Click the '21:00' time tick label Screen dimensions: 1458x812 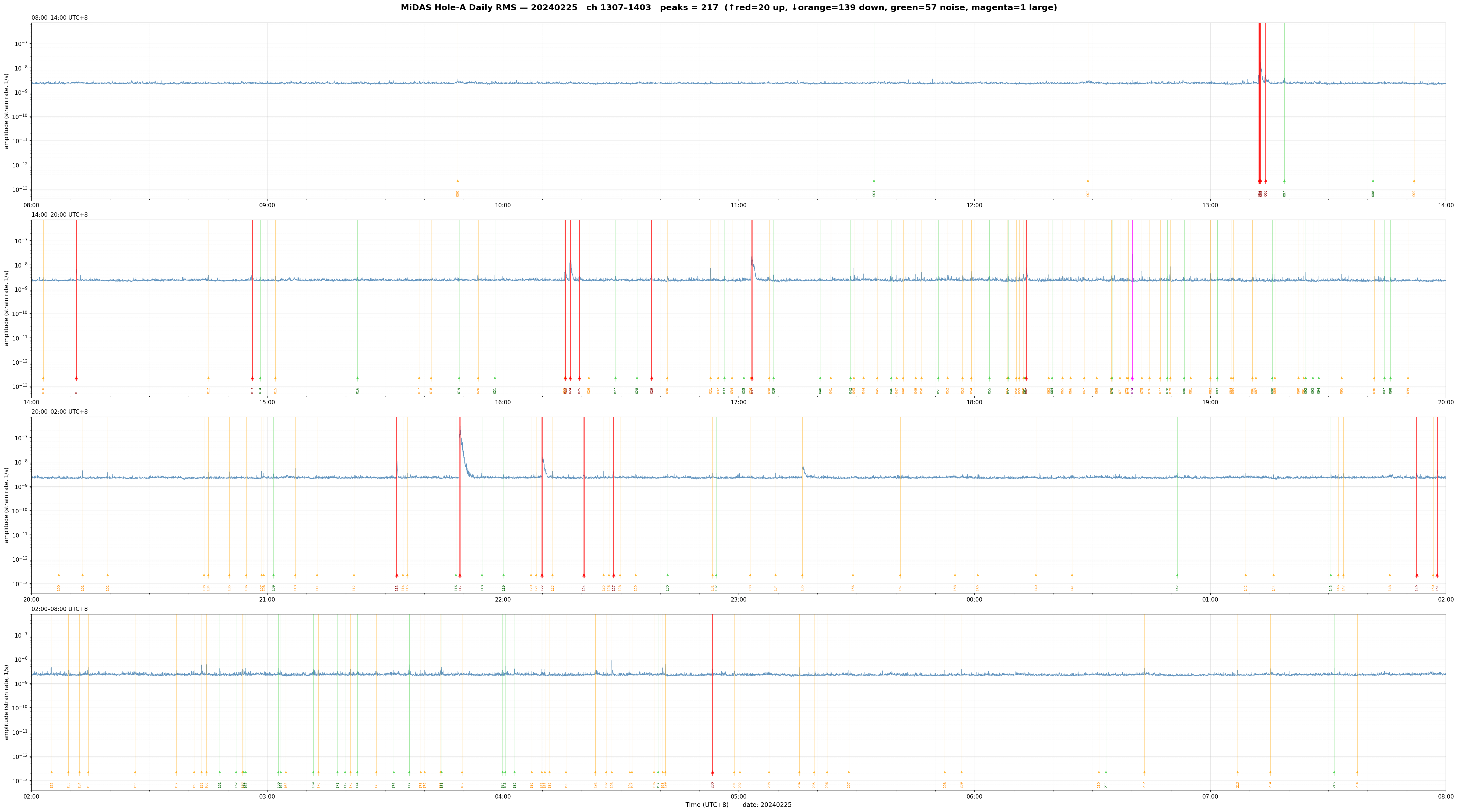click(x=267, y=599)
